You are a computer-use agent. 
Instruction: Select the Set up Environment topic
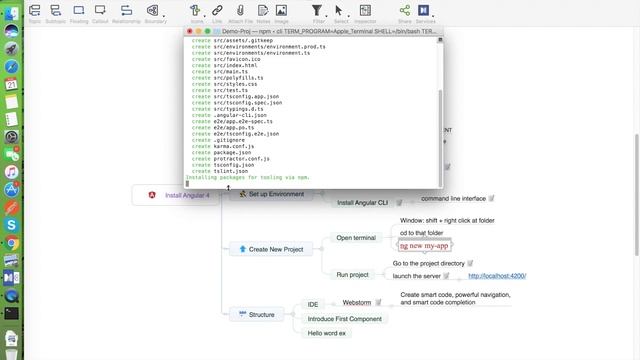pyautogui.click(x=271, y=194)
